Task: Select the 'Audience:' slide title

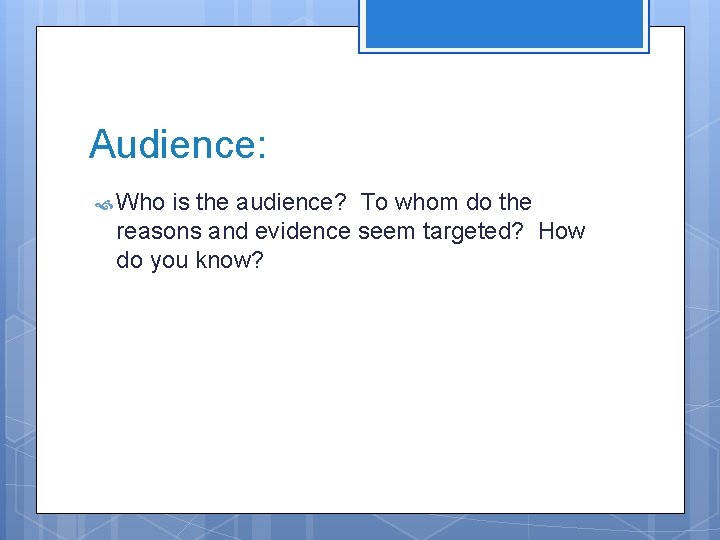Action: tap(178, 144)
